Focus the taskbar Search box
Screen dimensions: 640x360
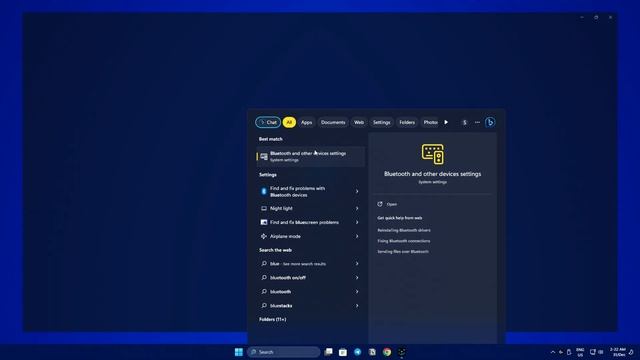[284, 352]
